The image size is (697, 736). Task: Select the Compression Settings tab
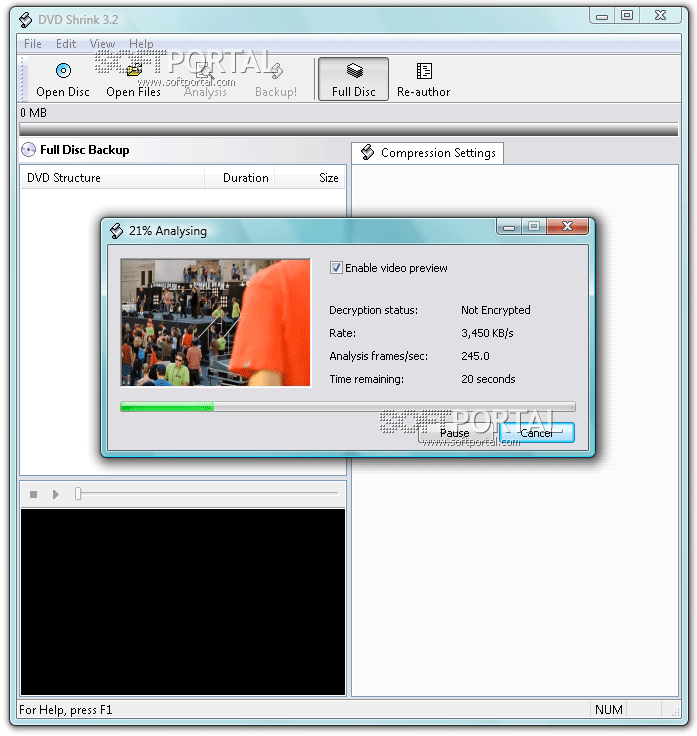(x=429, y=153)
